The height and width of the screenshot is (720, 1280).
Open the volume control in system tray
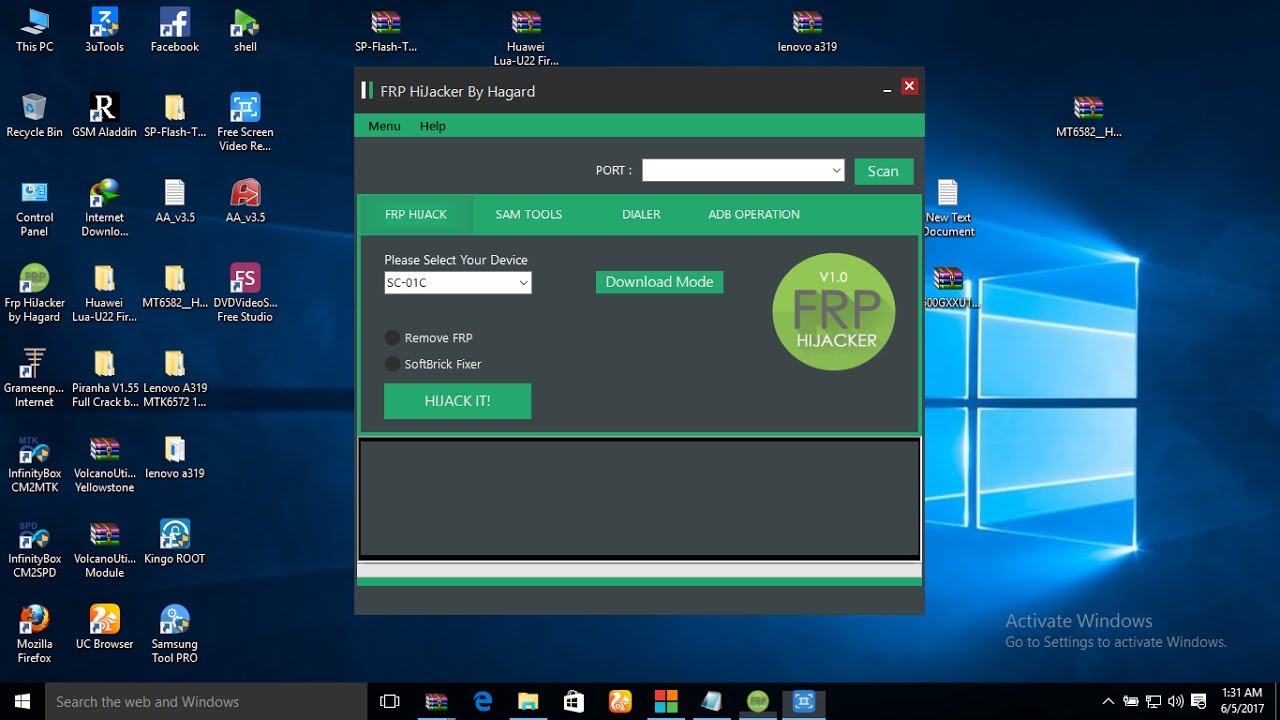1176,701
